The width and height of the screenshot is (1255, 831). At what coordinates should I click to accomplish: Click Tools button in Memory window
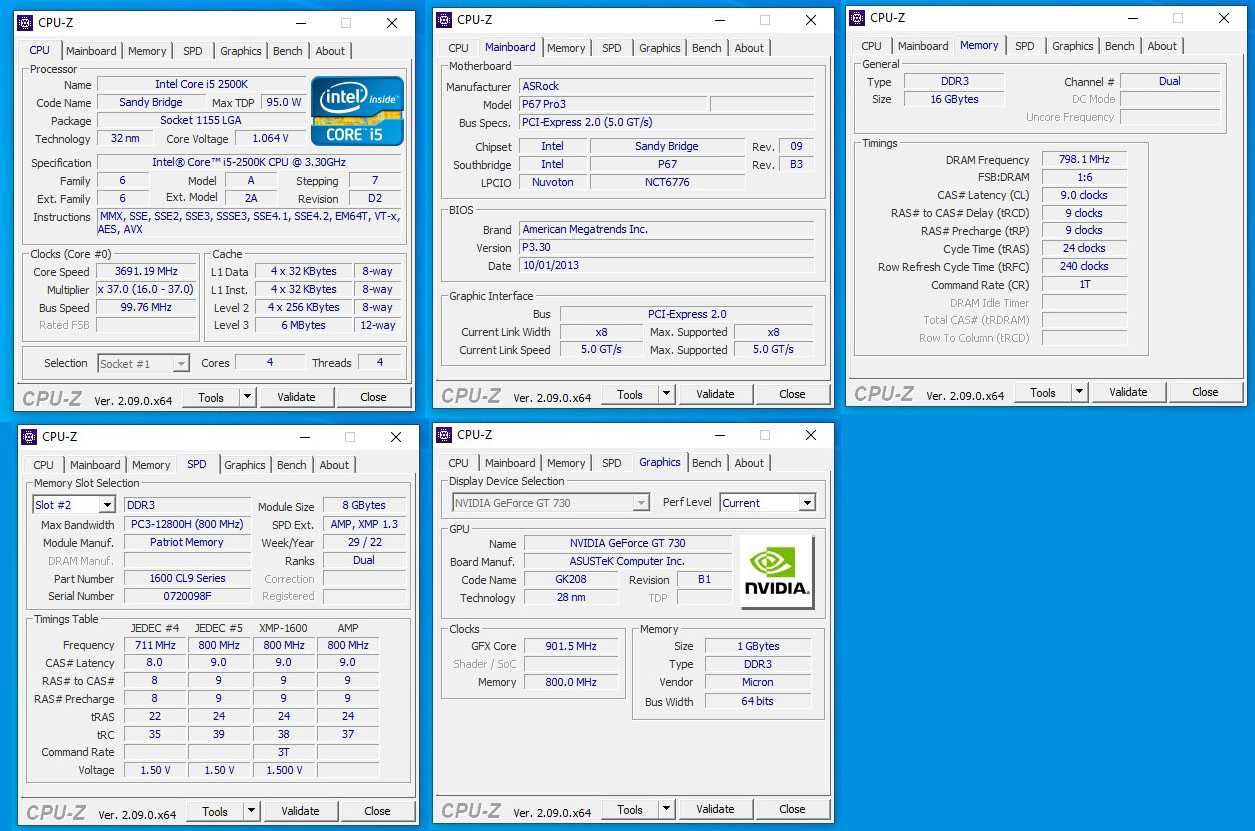[1043, 392]
